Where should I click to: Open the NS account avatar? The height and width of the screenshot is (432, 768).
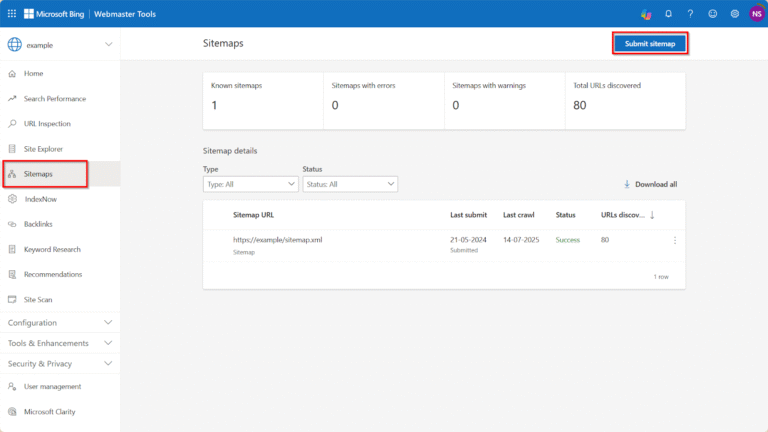[756, 13]
